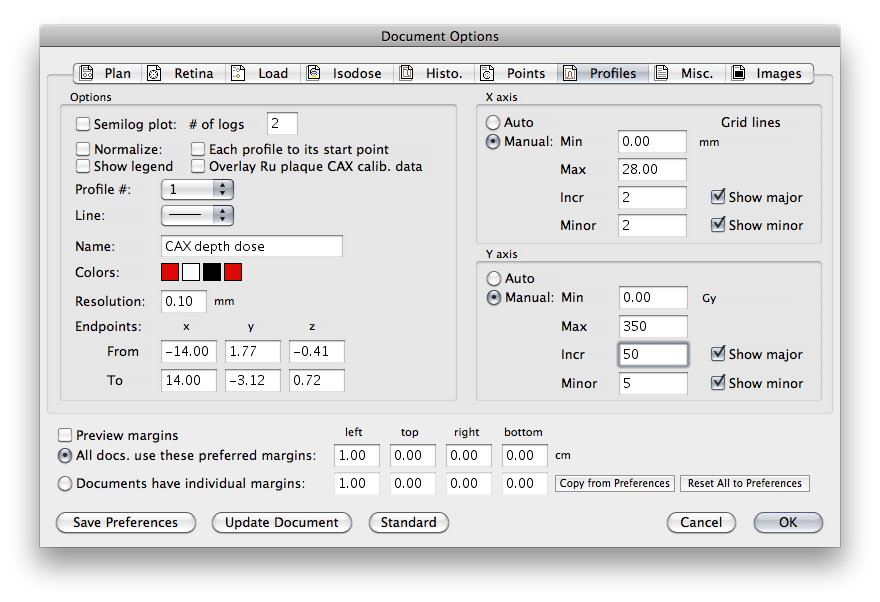Screen dimensions: 880x602
Task: Click the Y axis Incr field 50
Action: 653,355
